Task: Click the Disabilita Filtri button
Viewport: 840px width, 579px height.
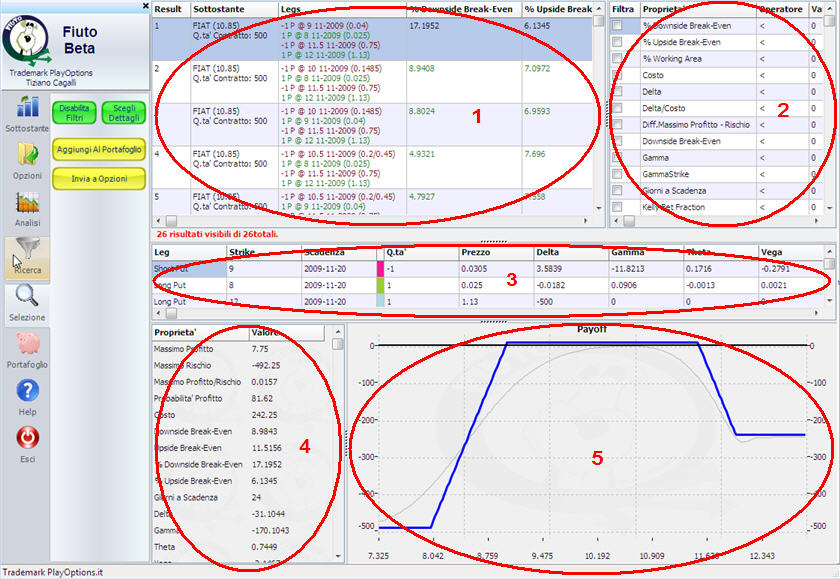Action: point(74,112)
